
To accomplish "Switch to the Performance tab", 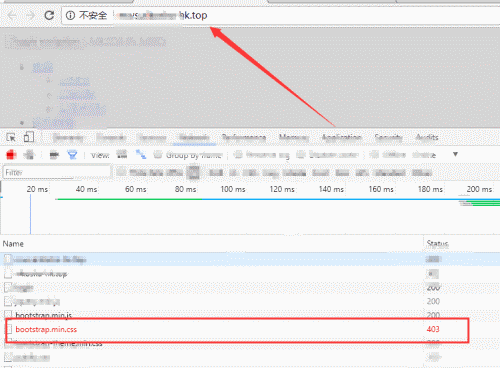I will tap(244, 137).
